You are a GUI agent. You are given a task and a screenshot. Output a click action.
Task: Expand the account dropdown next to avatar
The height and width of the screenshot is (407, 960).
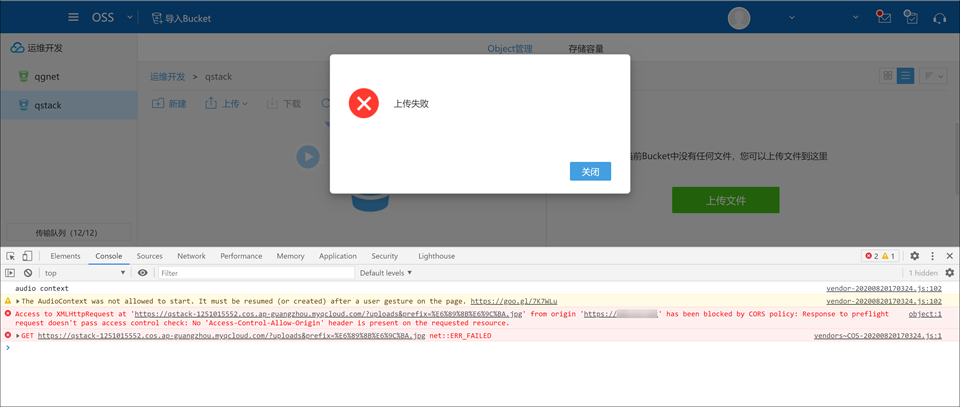[x=792, y=17]
